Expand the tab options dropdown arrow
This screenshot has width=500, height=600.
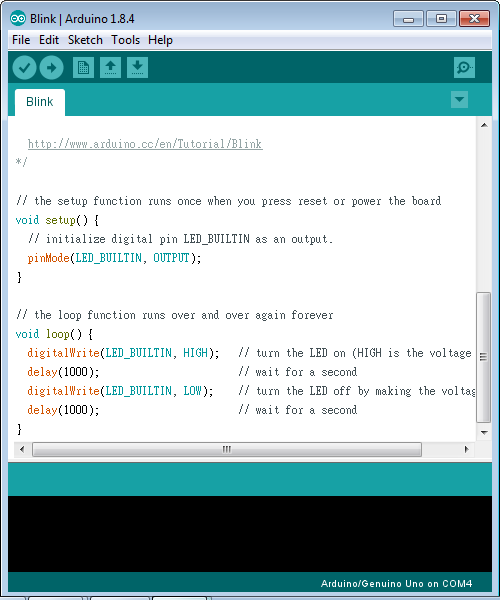click(459, 100)
